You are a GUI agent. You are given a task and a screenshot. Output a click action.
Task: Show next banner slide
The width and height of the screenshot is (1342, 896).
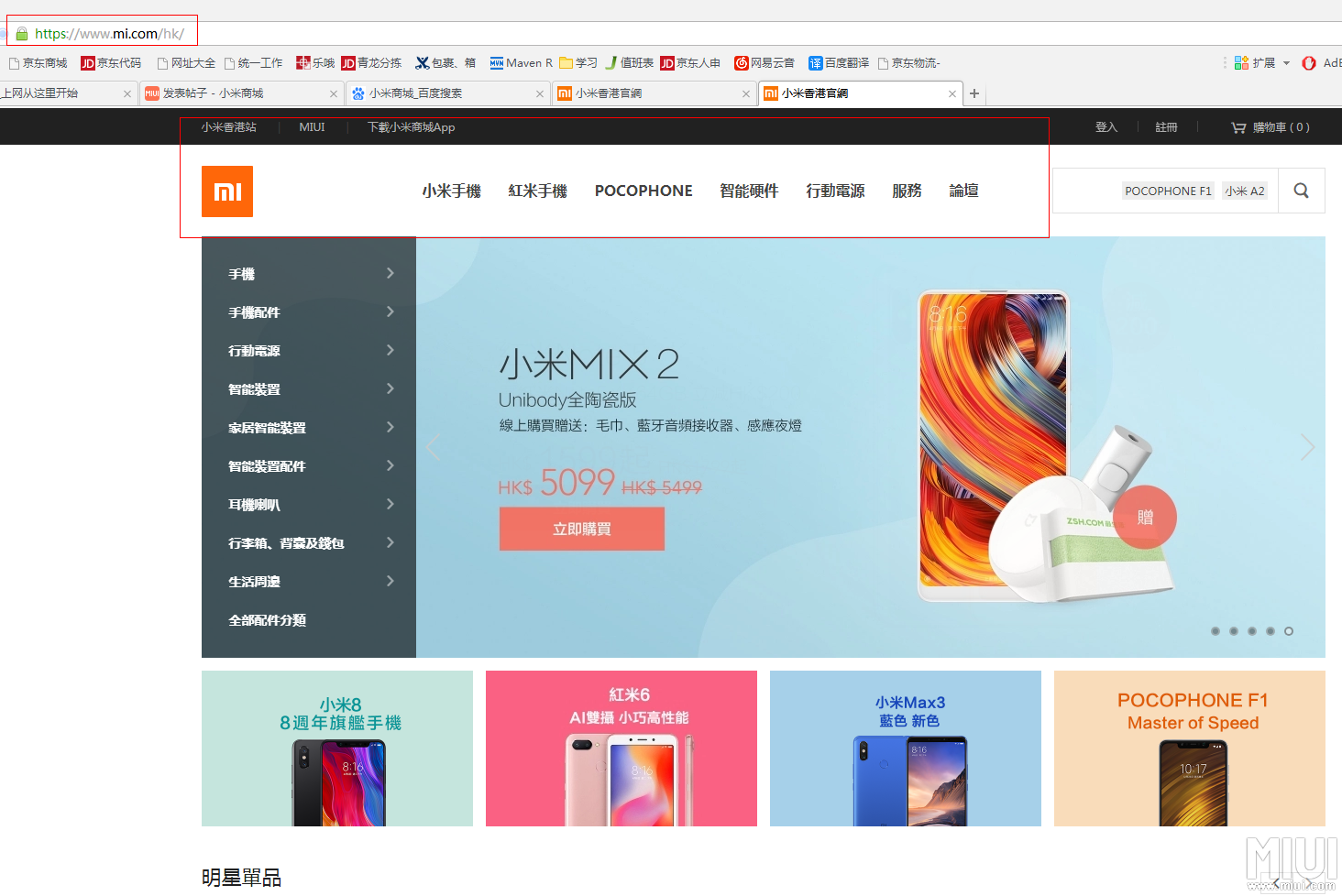tap(1308, 447)
